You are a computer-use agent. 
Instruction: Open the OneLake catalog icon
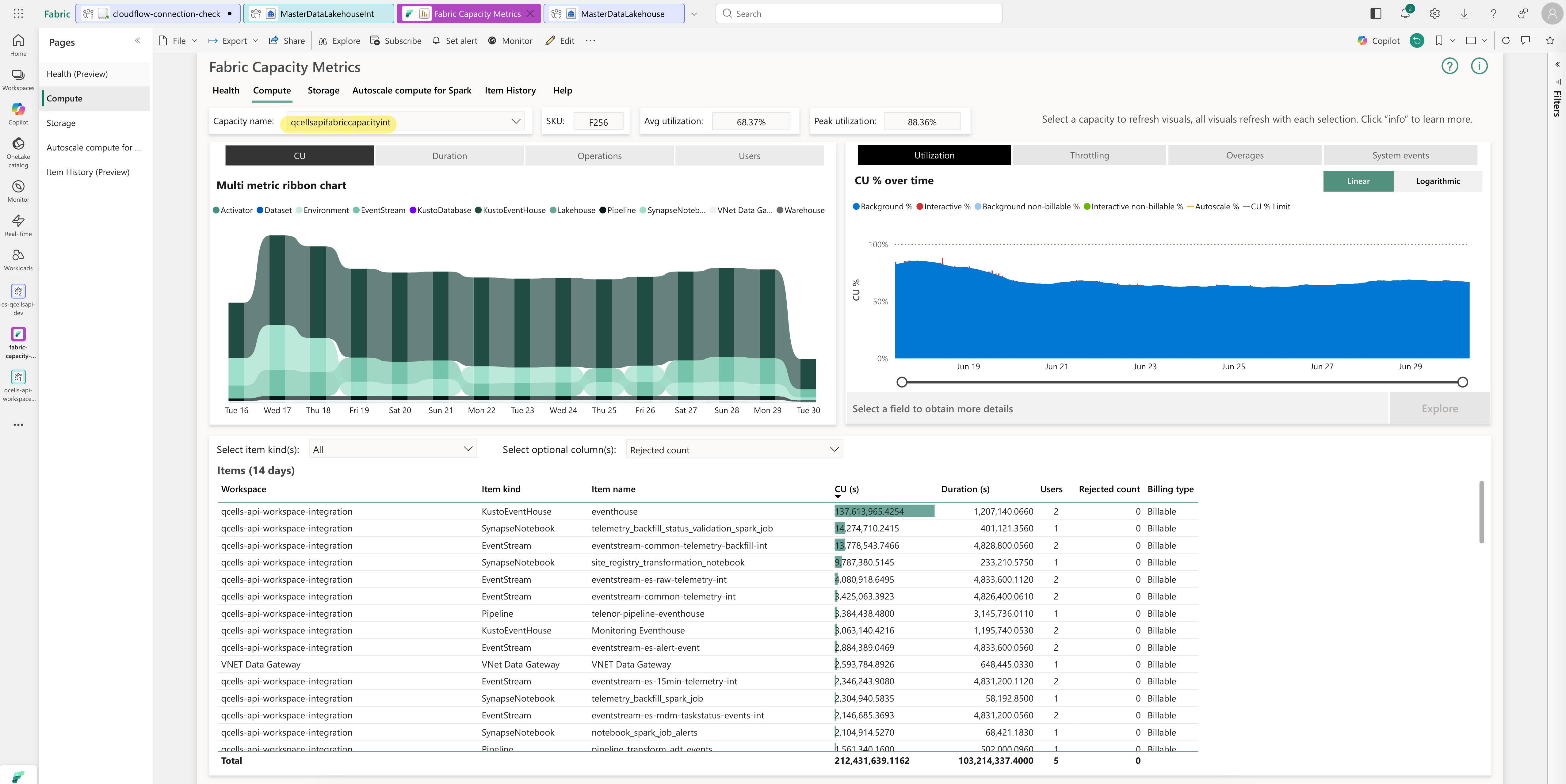pyautogui.click(x=18, y=152)
